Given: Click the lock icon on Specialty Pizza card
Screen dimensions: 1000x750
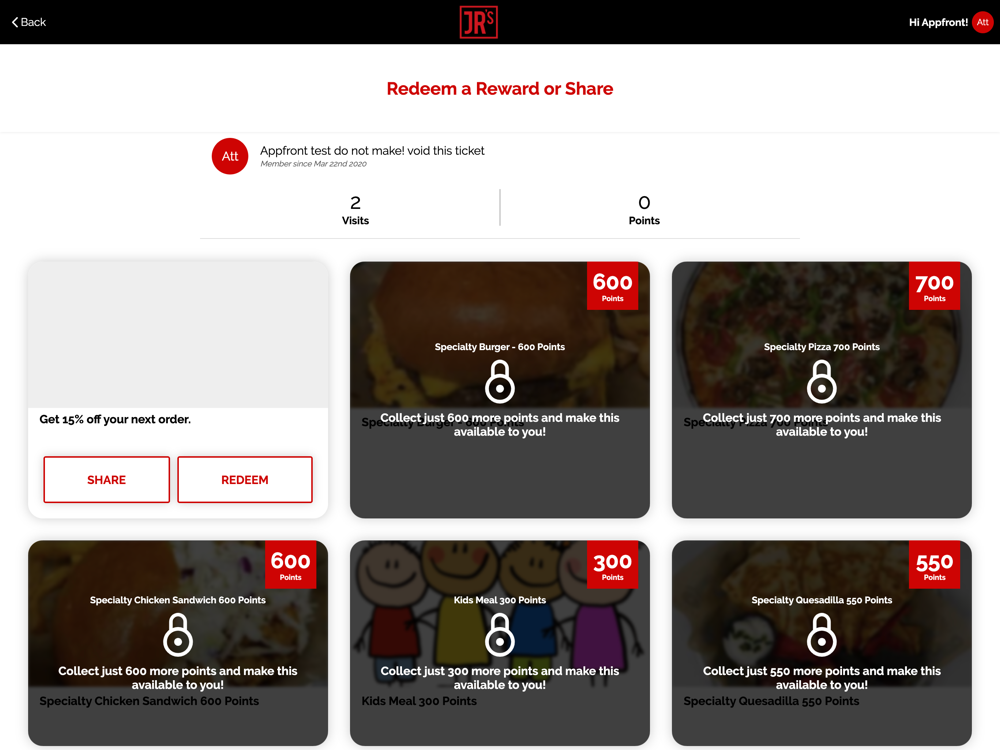Looking at the screenshot, I should click(x=821, y=381).
